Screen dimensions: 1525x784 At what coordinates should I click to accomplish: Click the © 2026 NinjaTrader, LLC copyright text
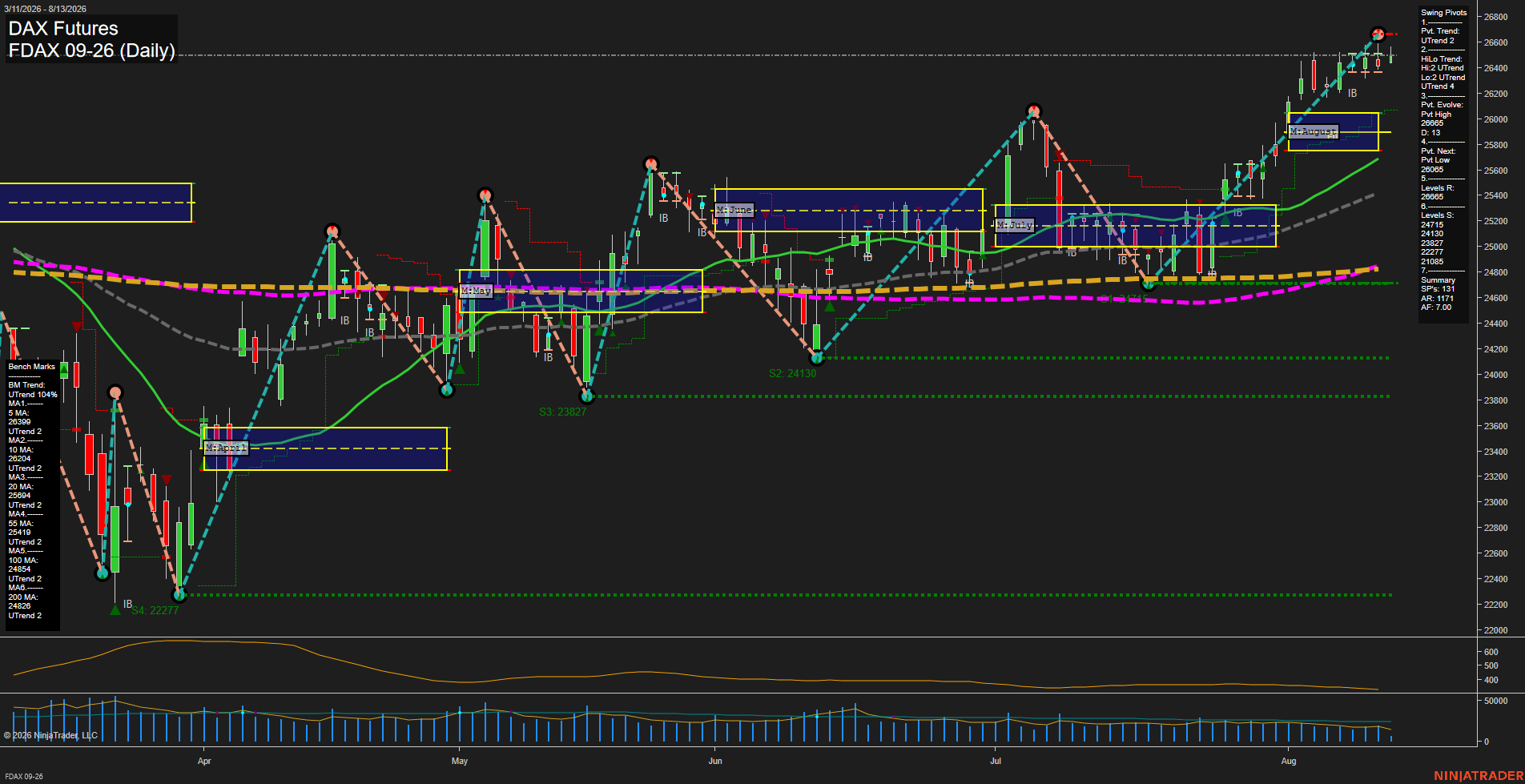click(x=50, y=735)
